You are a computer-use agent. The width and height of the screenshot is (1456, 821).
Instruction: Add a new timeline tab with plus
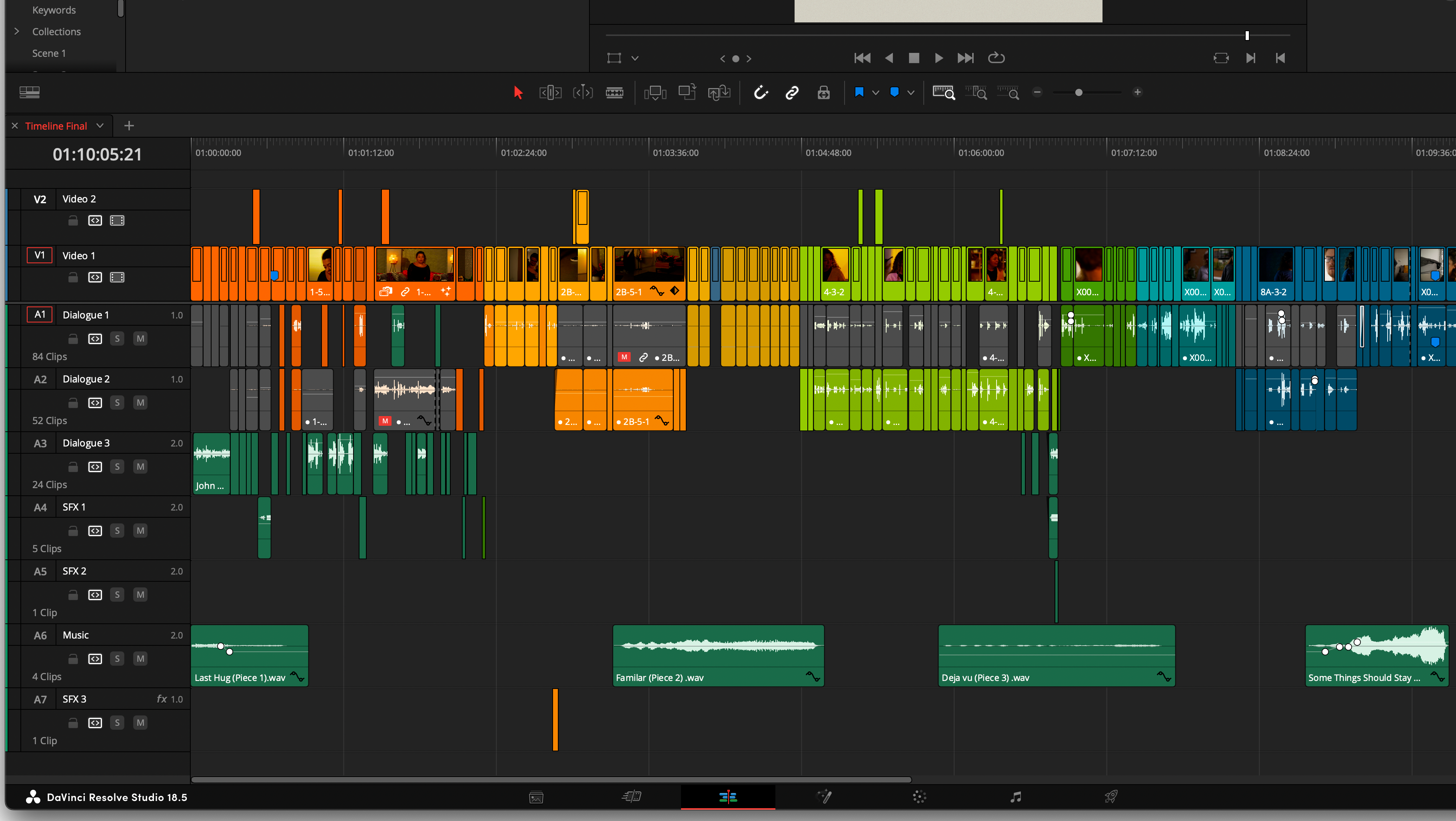click(129, 126)
